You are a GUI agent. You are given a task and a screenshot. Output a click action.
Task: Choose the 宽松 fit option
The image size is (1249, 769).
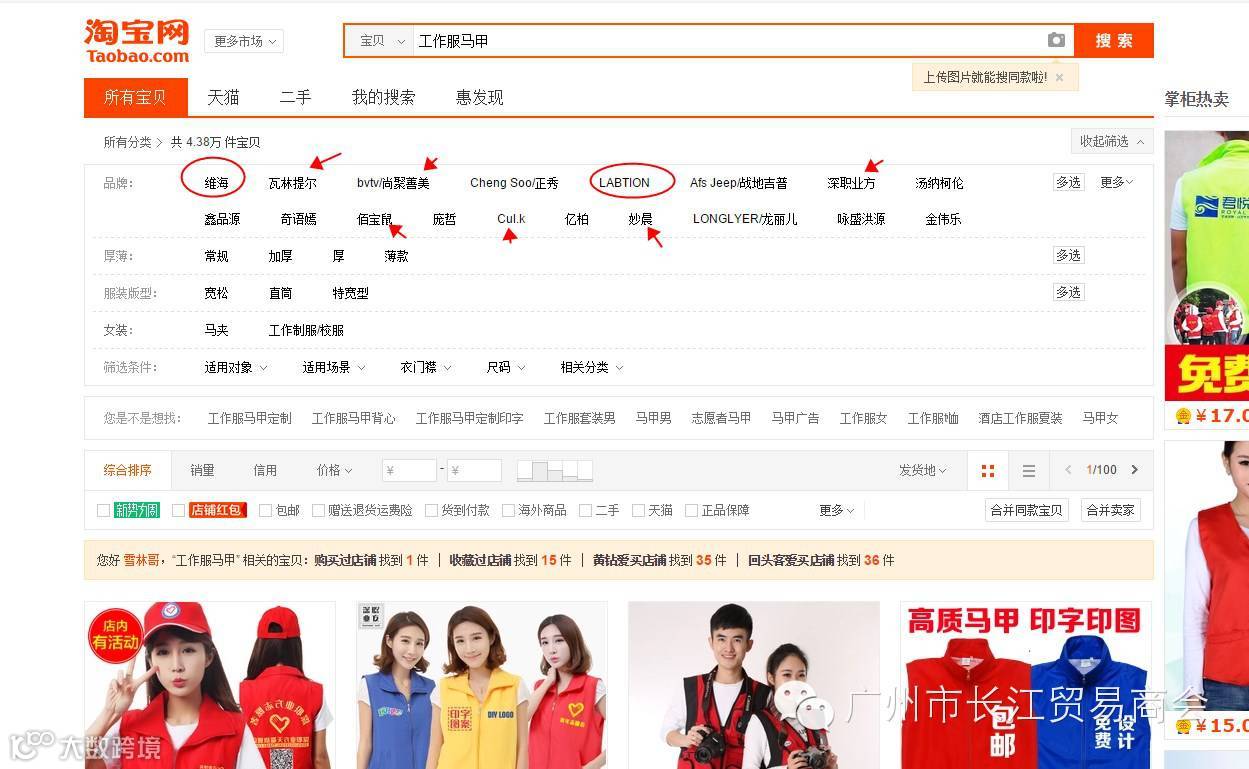click(x=217, y=293)
